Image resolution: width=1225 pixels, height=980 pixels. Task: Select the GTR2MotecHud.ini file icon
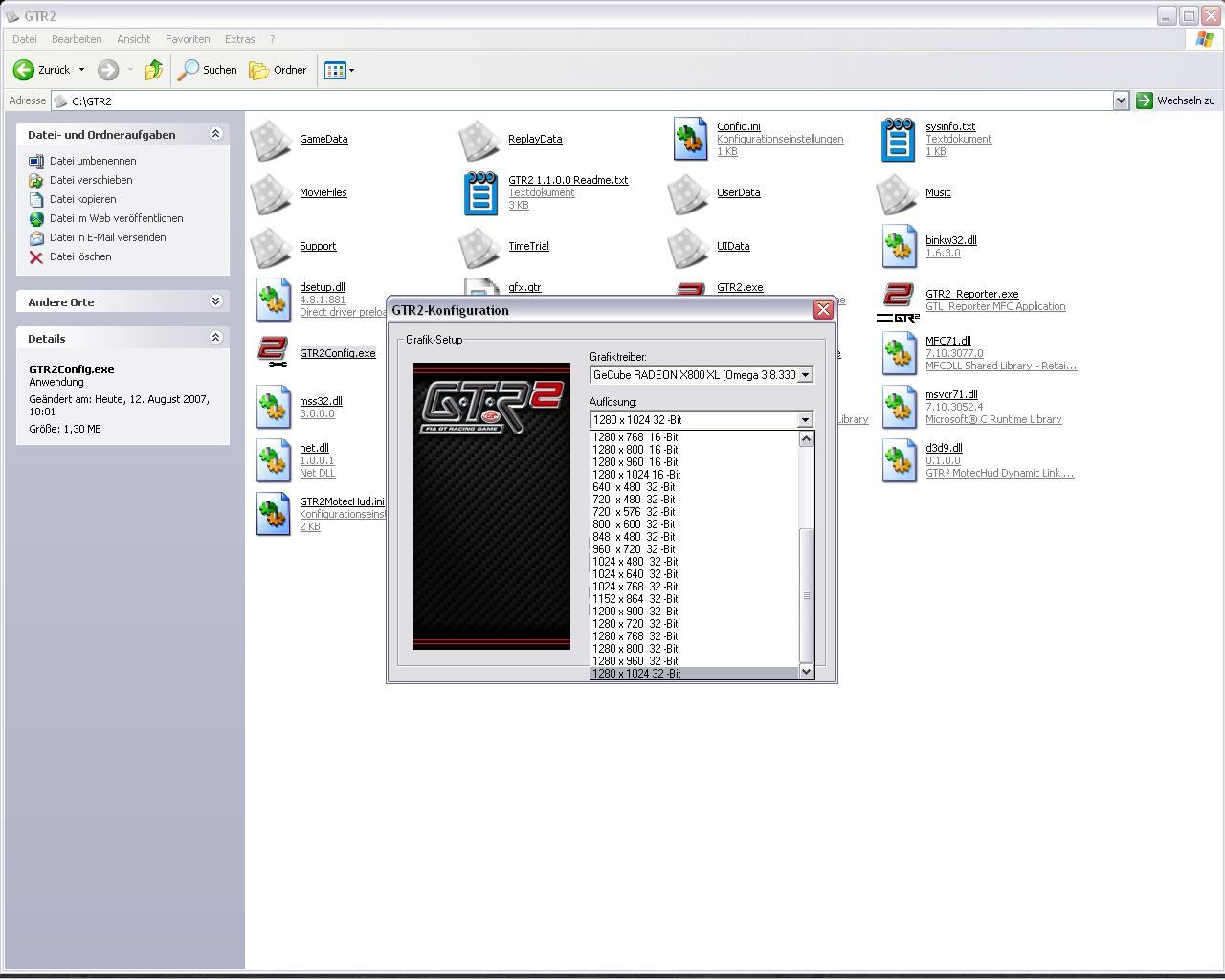[x=273, y=515]
